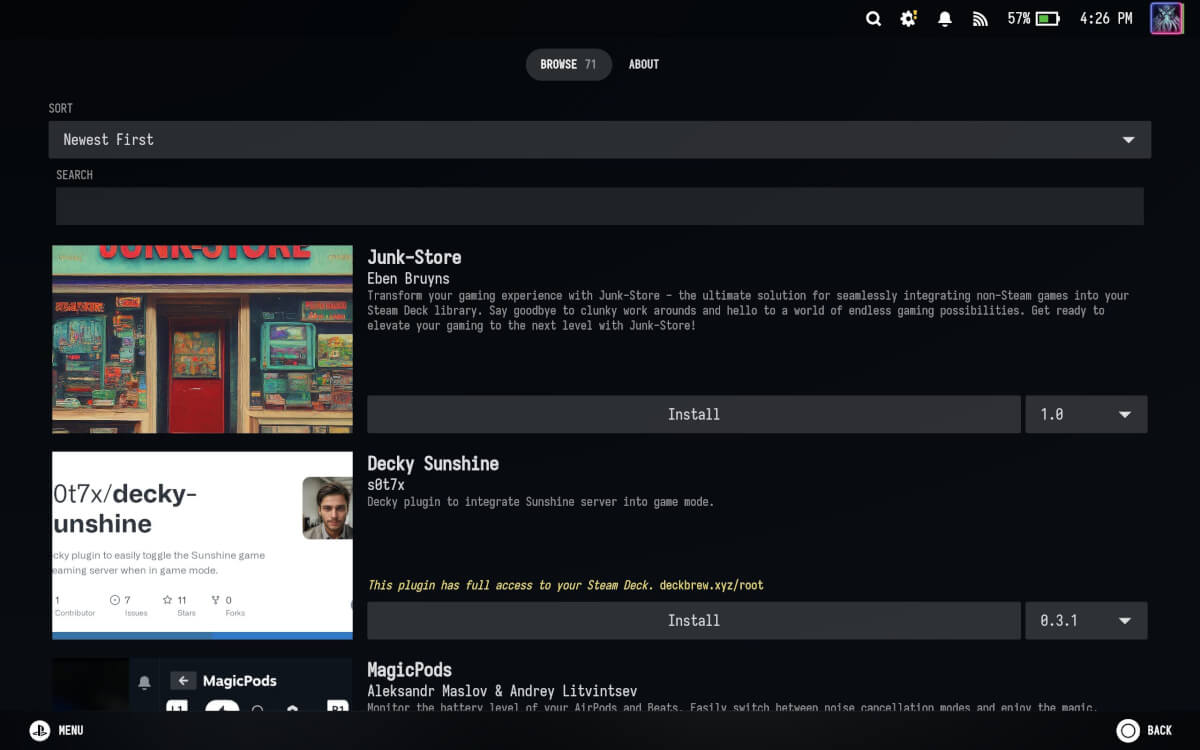Screen dimensions: 1200x750
Task: Click authors Aleksandr Maslov & Andrey Litvintsev
Action: tap(502, 691)
